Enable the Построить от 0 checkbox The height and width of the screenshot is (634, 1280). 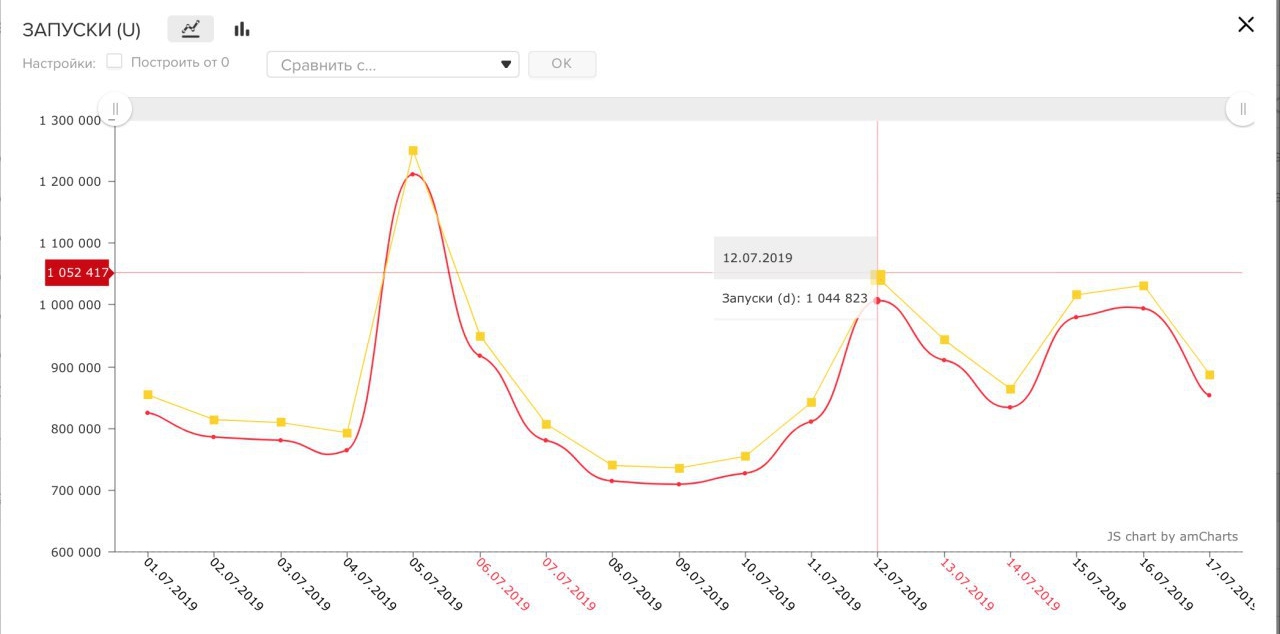tap(115, 62)
